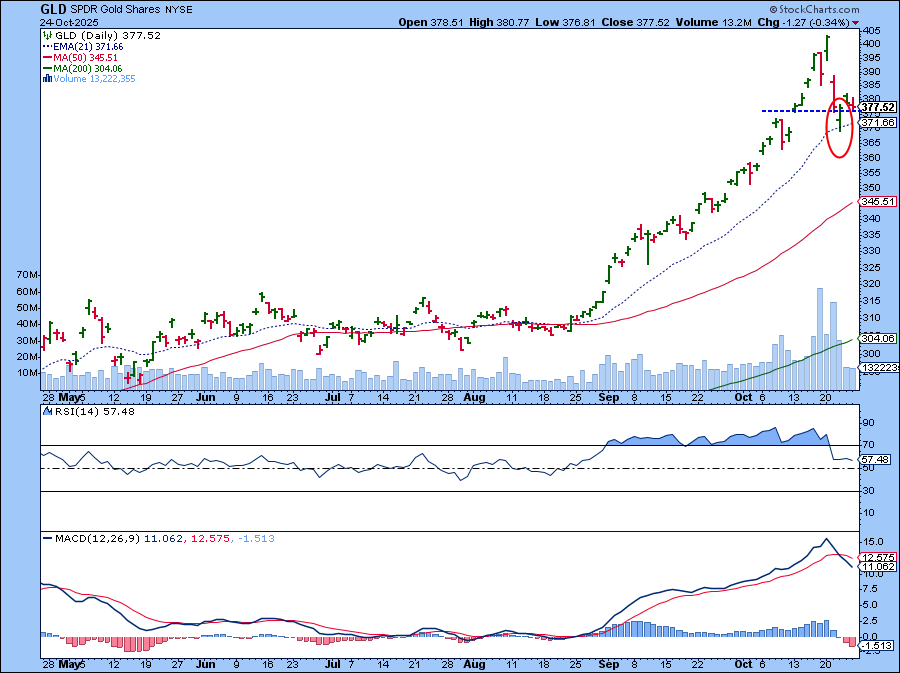Click the dotted line sample before EMA(21)
900x673 pixels.
click(48, 46)
